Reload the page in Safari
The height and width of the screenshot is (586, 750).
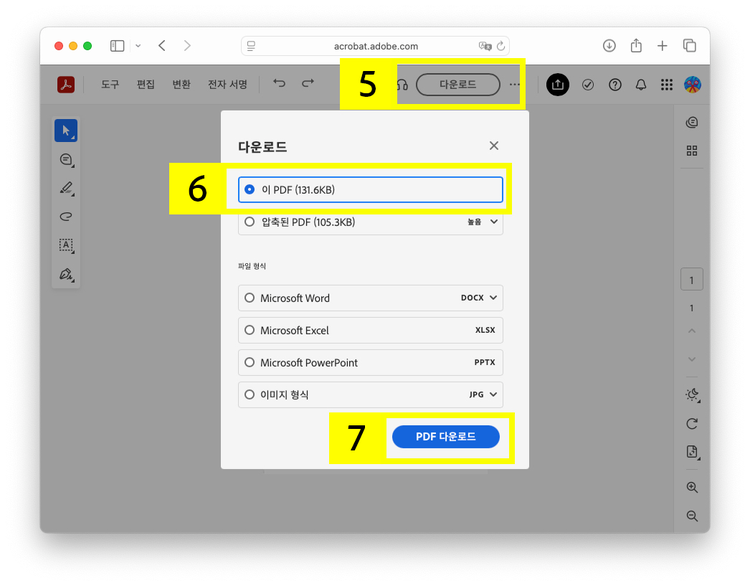coord(501,46)
